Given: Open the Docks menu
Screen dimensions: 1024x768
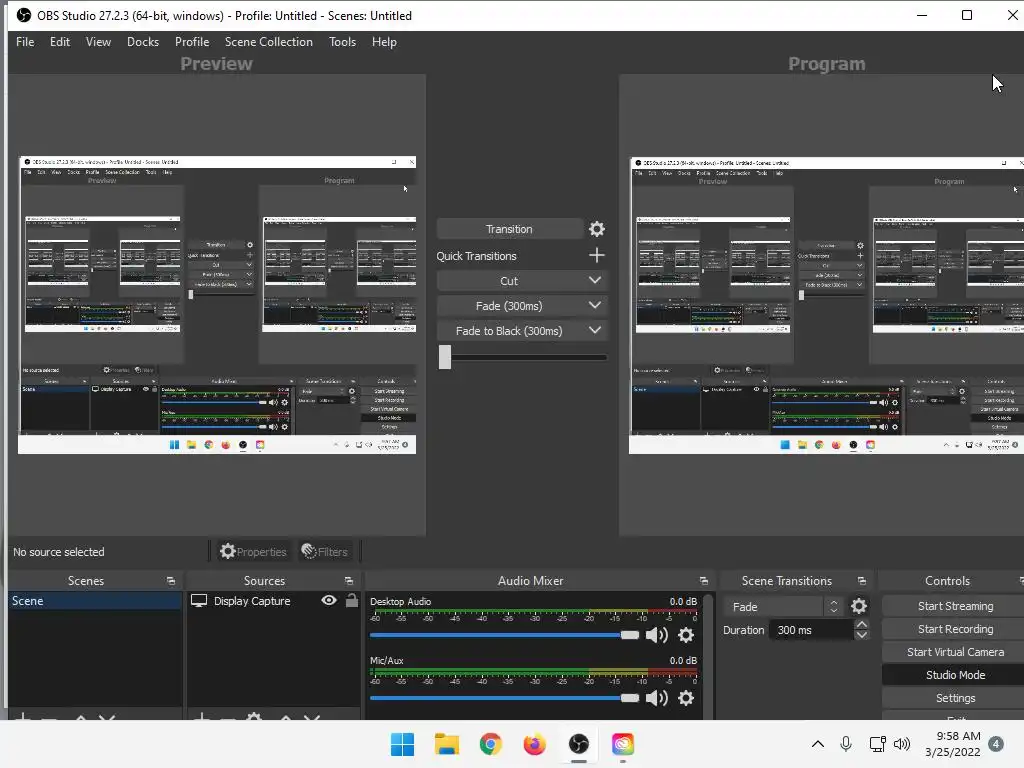Looking at the screenshot, I should click(142, 42).
